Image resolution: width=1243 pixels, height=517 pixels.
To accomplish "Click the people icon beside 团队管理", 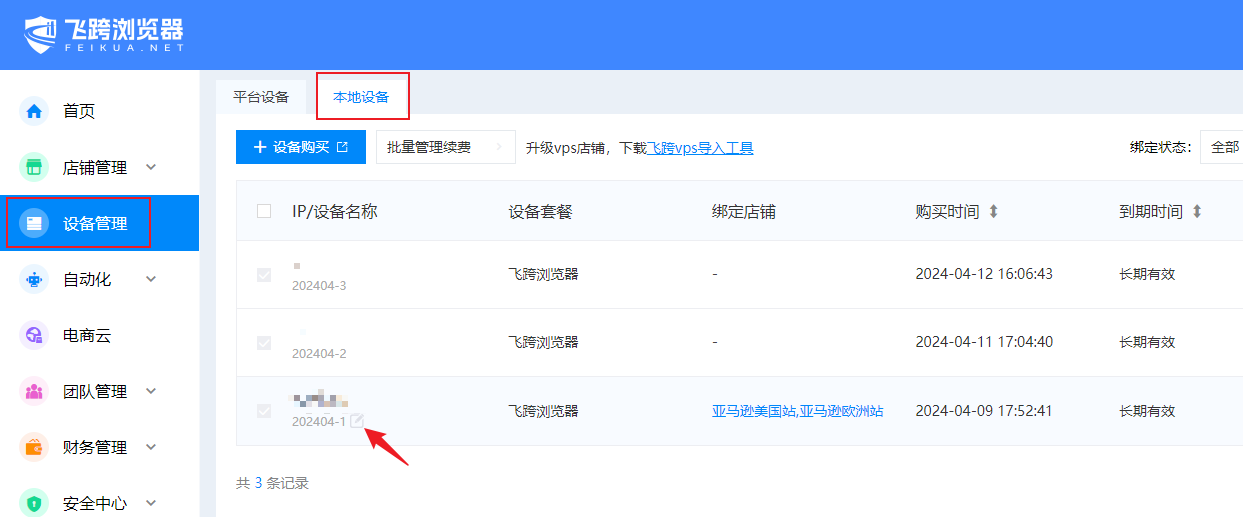I will pyautogui.click(x=34, y=391).
